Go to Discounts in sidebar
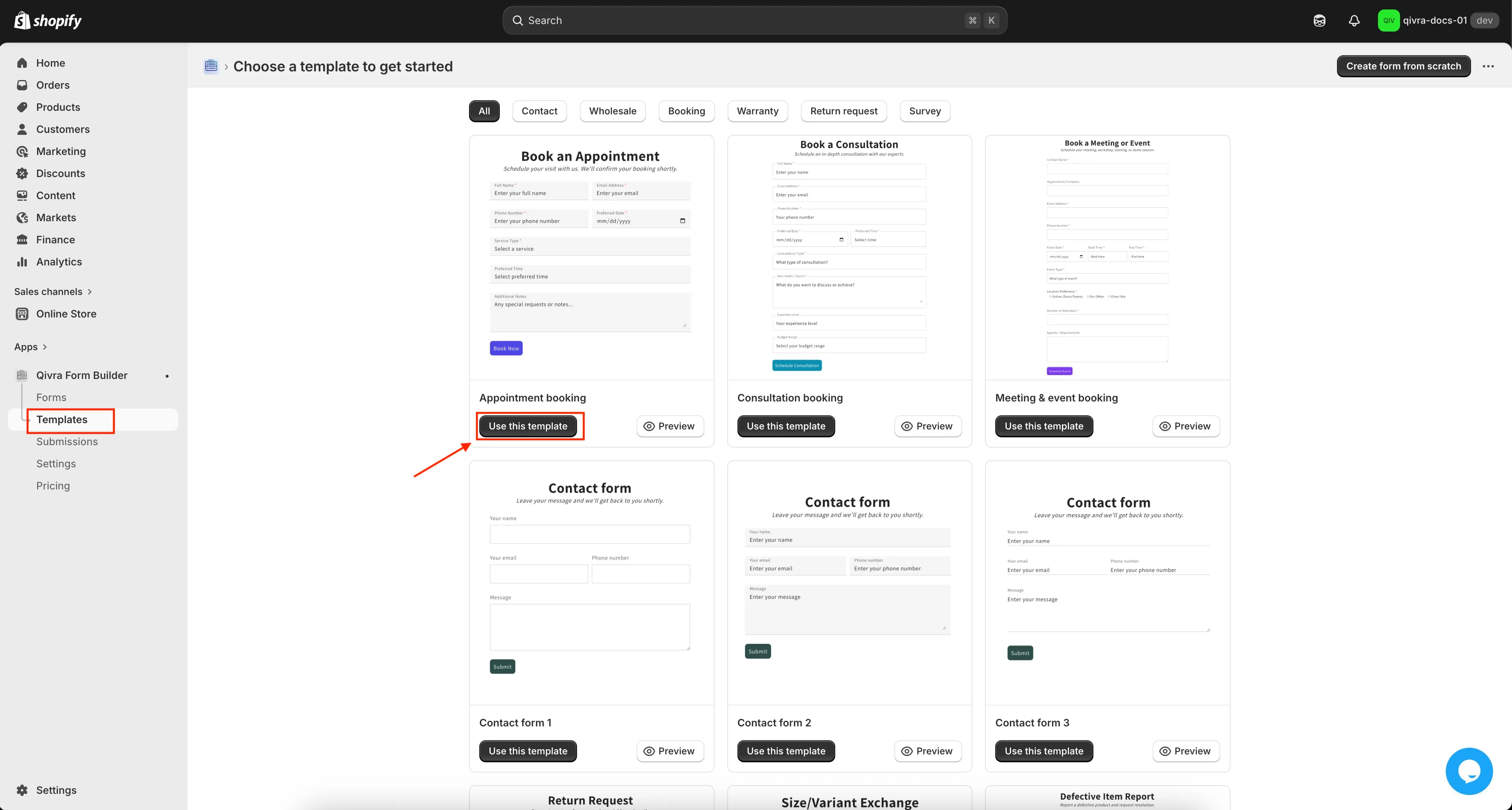This screenshot has height=810, width=1512. click(x=60, y=173)
